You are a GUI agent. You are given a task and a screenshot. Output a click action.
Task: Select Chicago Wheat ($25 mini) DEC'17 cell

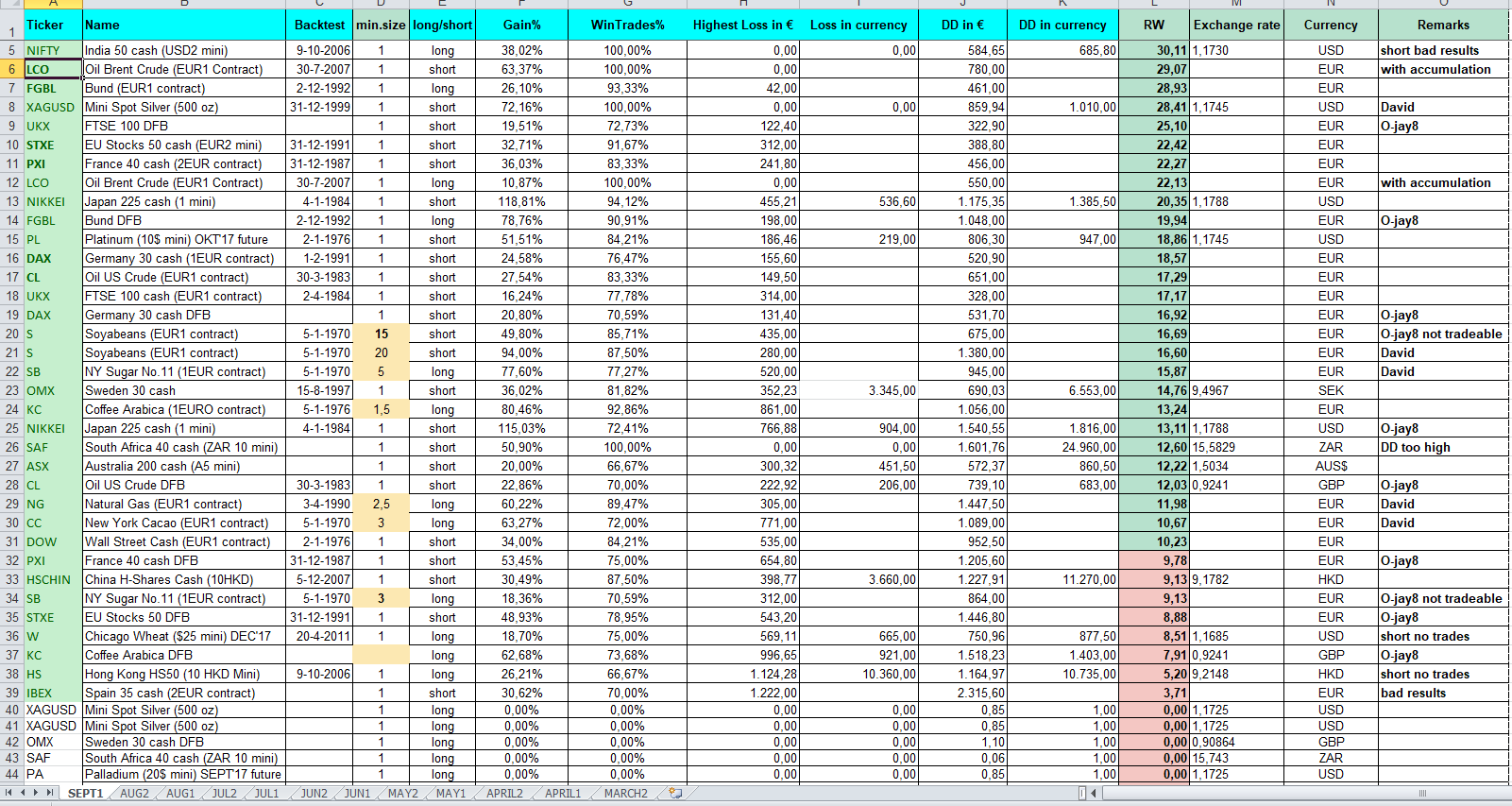tap(184, 636)
